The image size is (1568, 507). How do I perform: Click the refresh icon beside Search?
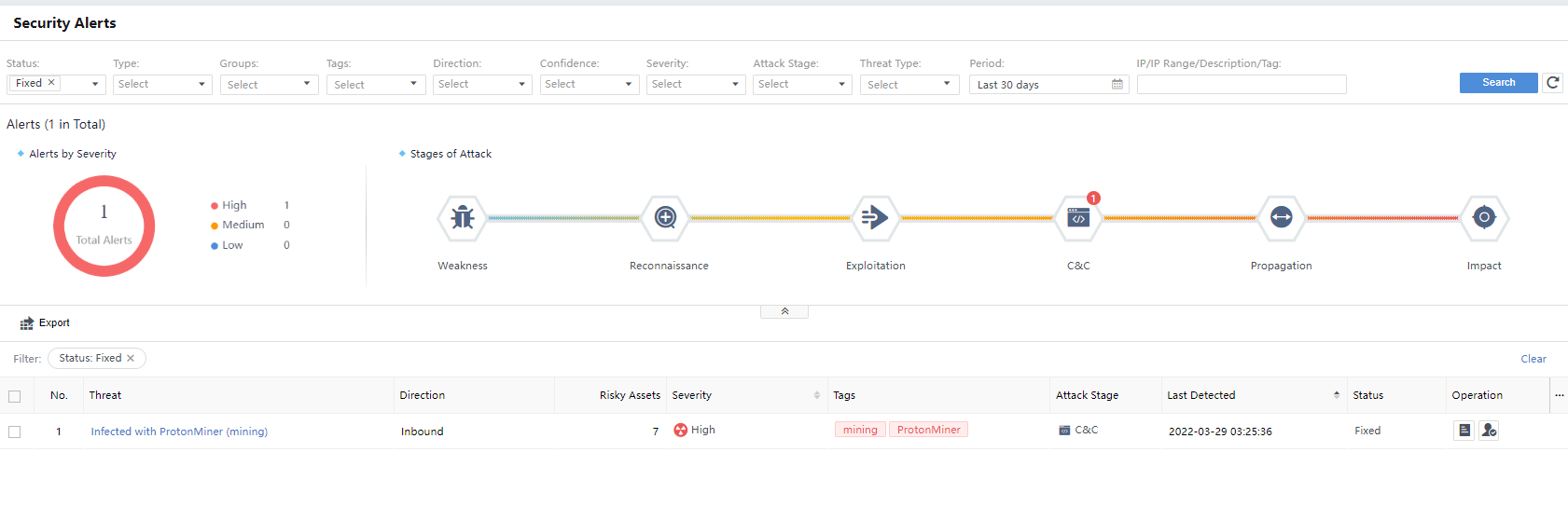tap(1552, 83)
